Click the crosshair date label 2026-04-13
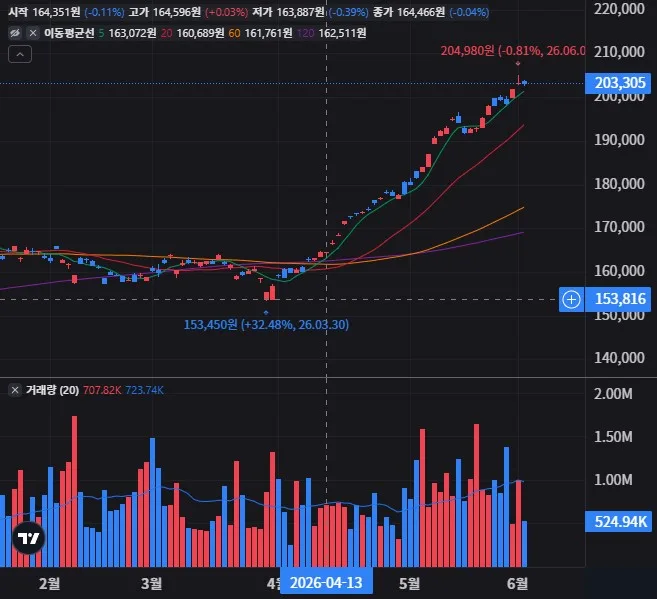657x599 pixels. [x=326, y=583]
